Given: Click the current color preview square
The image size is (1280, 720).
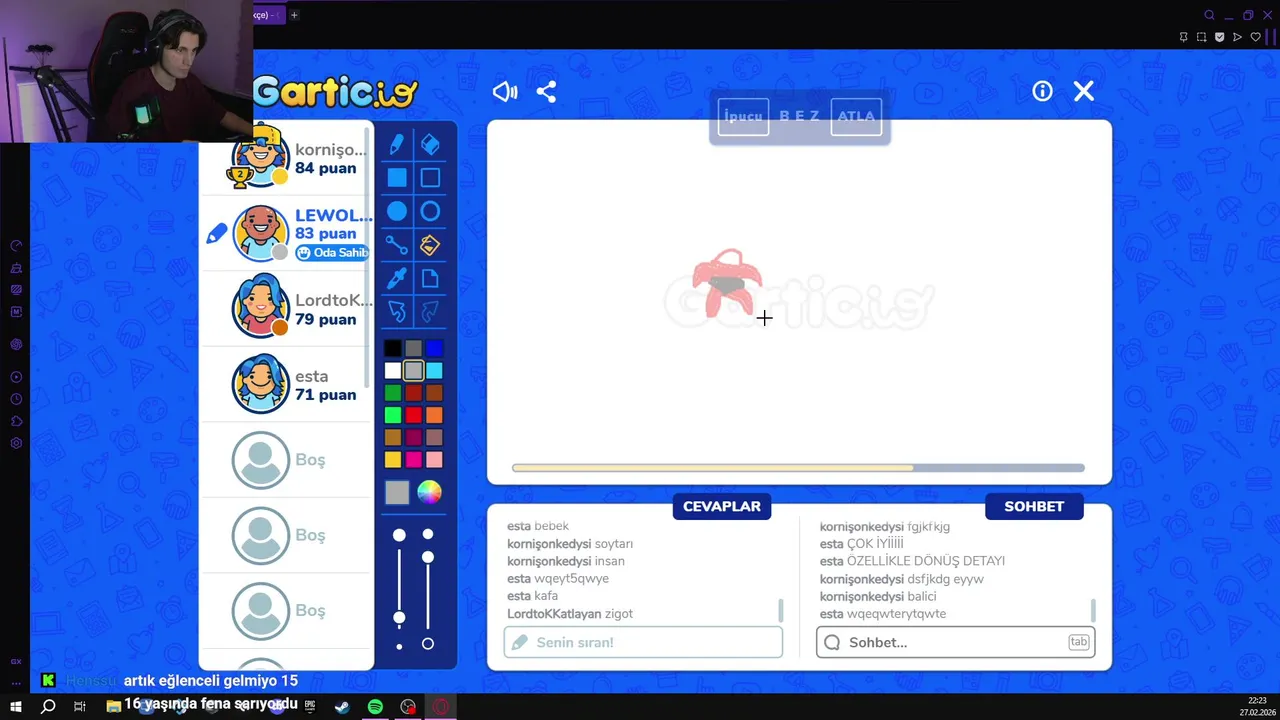Looking at the screenshot, I should 397,492.
